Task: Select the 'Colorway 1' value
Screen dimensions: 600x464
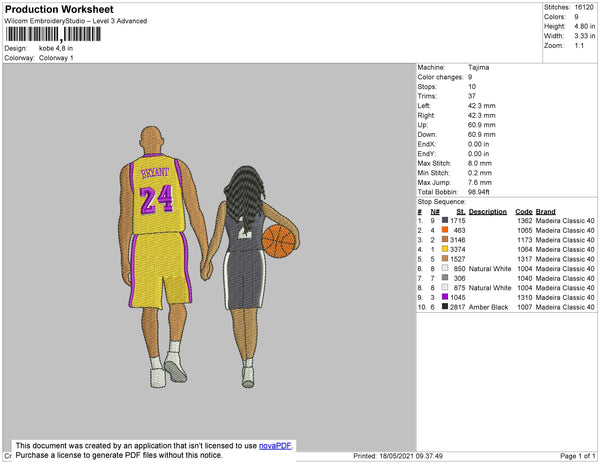Action: [x=56, y=58]
